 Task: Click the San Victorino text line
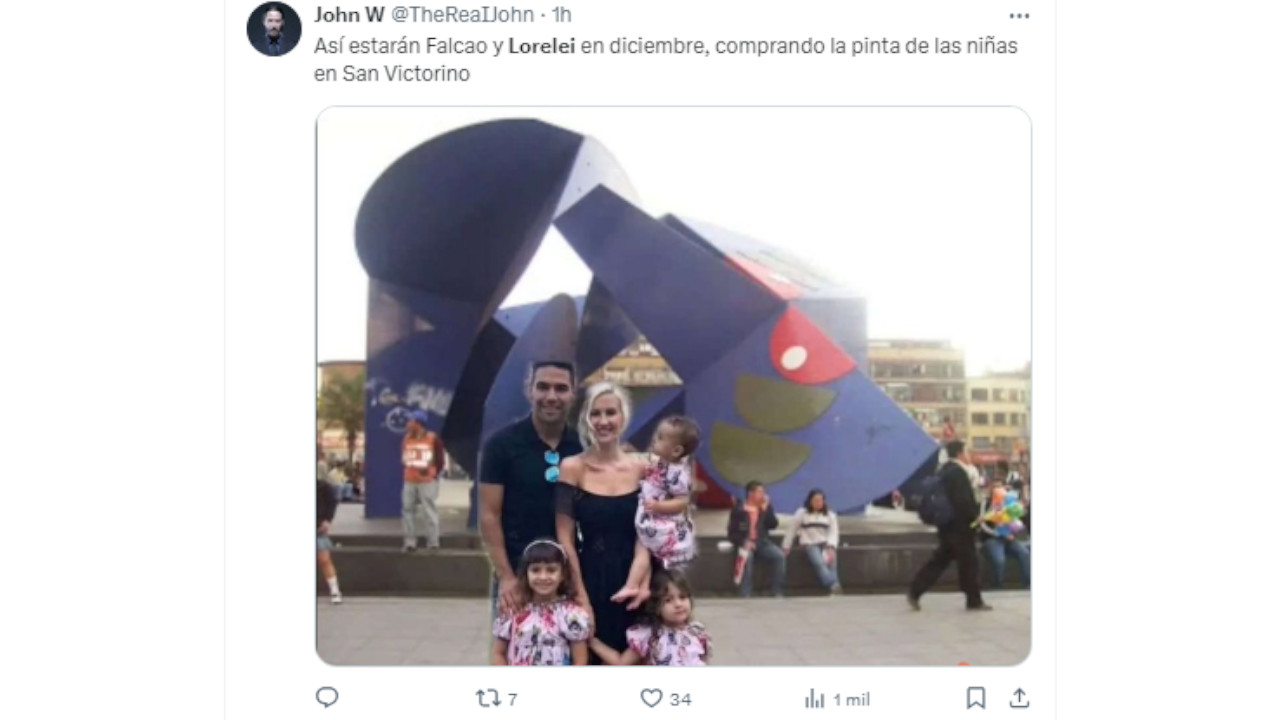(392, 73)
